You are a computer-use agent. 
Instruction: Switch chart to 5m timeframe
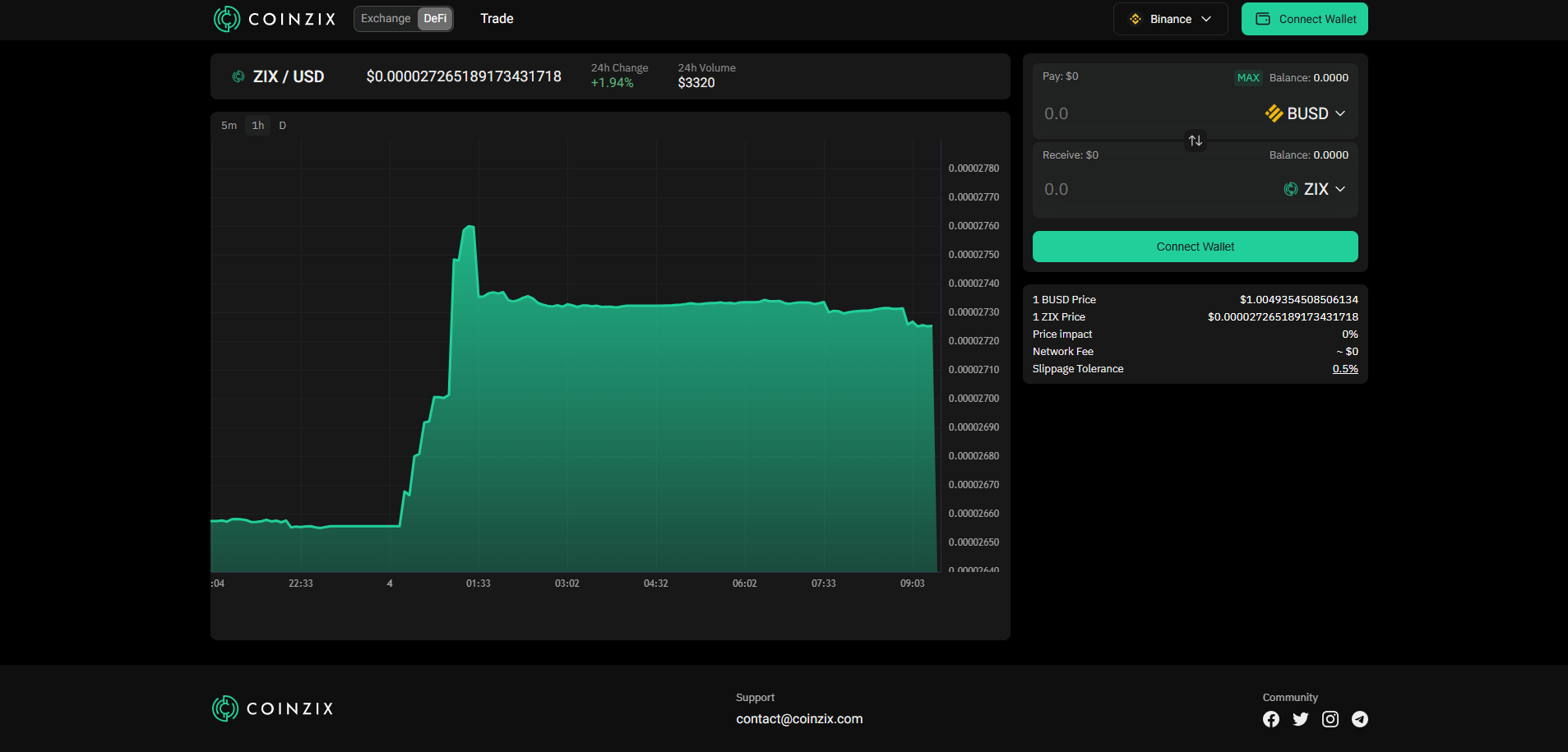pyautogui.click(x=229, y=125)
